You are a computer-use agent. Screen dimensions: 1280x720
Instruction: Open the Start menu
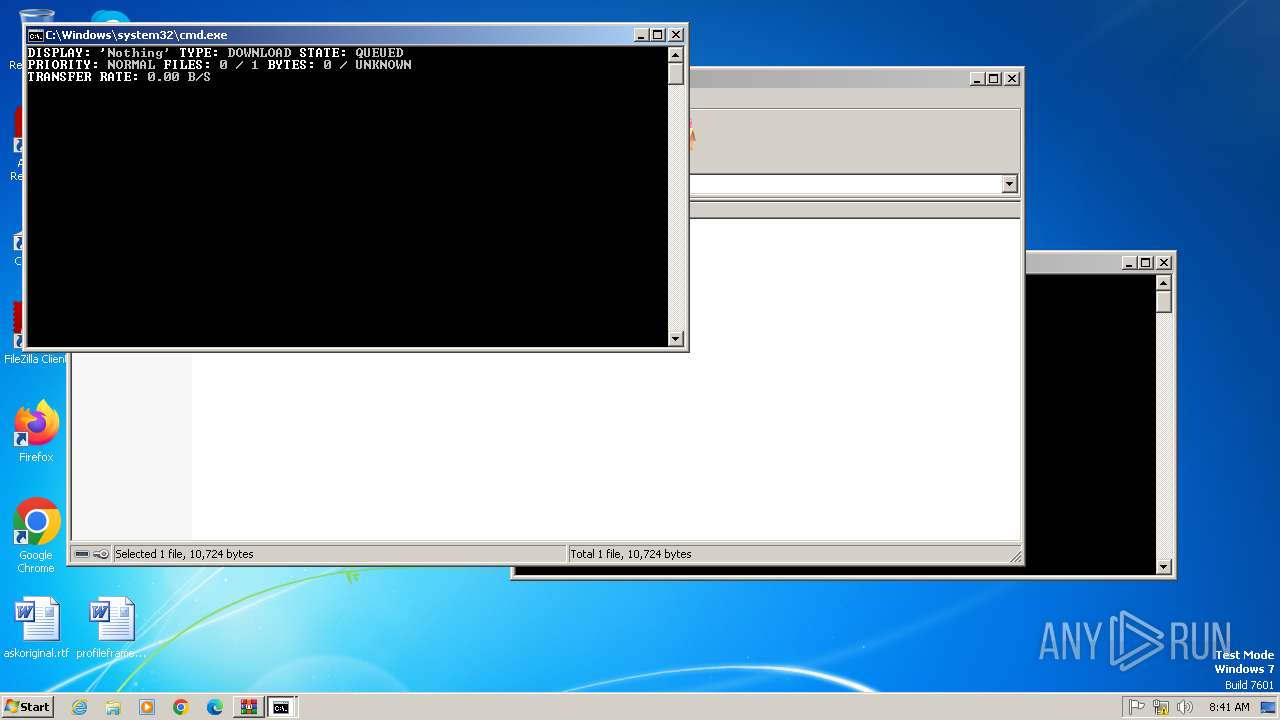tap(27, 707)
